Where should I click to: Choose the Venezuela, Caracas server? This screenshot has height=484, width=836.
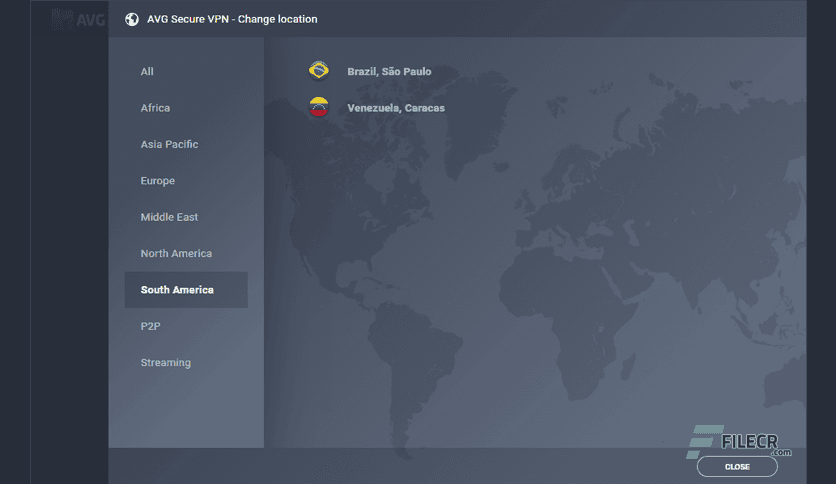[x=396, y=108]
